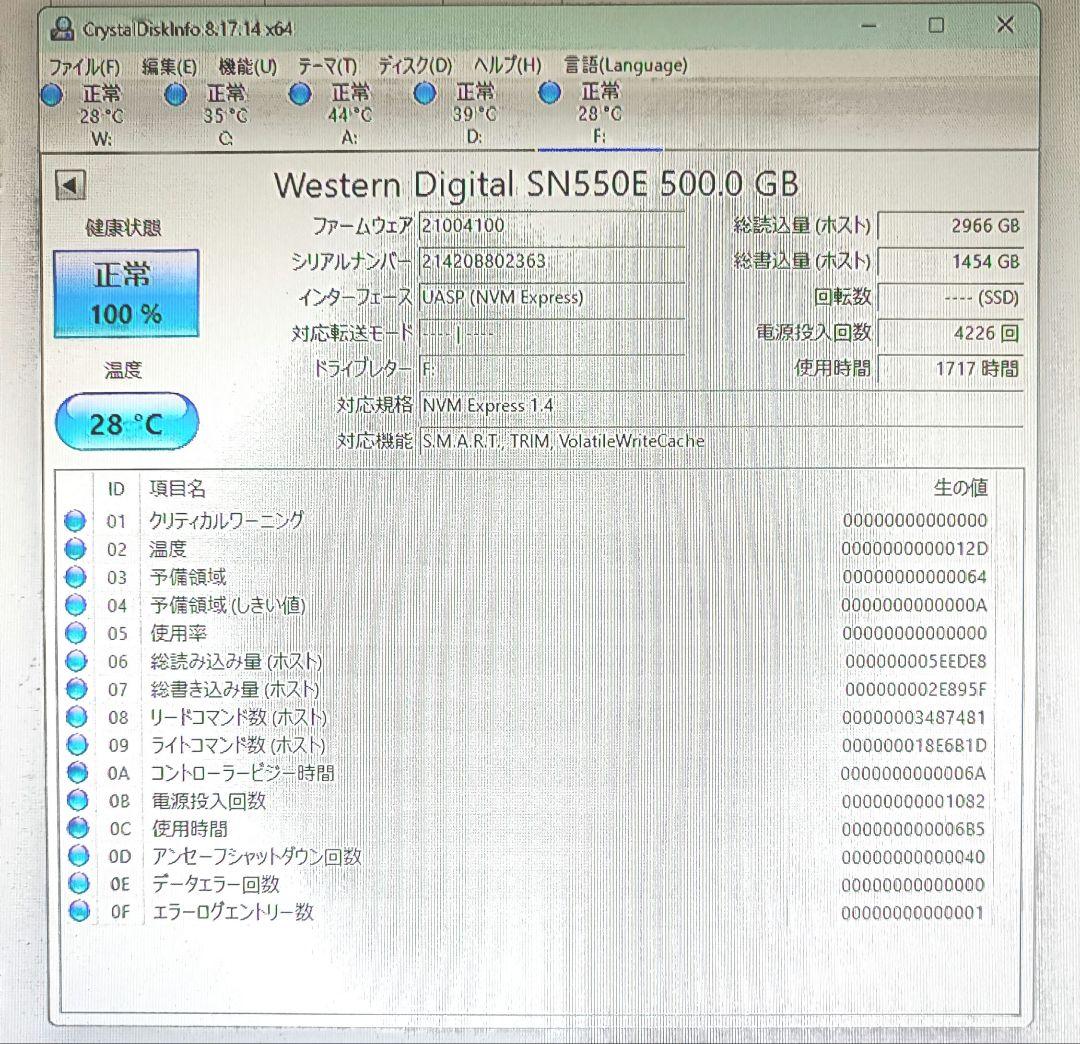Viewport: 1080px width, 1044px height.
Task: Click status orb for ID 0A コントローラービジー時間
Action: click(x=77, y=773)
